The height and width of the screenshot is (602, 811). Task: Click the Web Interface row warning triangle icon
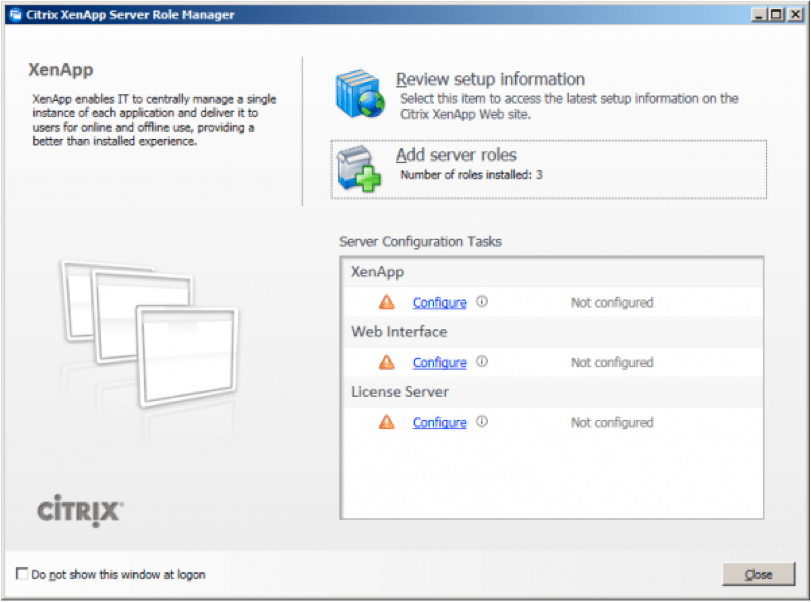click(x=386, y=362)
